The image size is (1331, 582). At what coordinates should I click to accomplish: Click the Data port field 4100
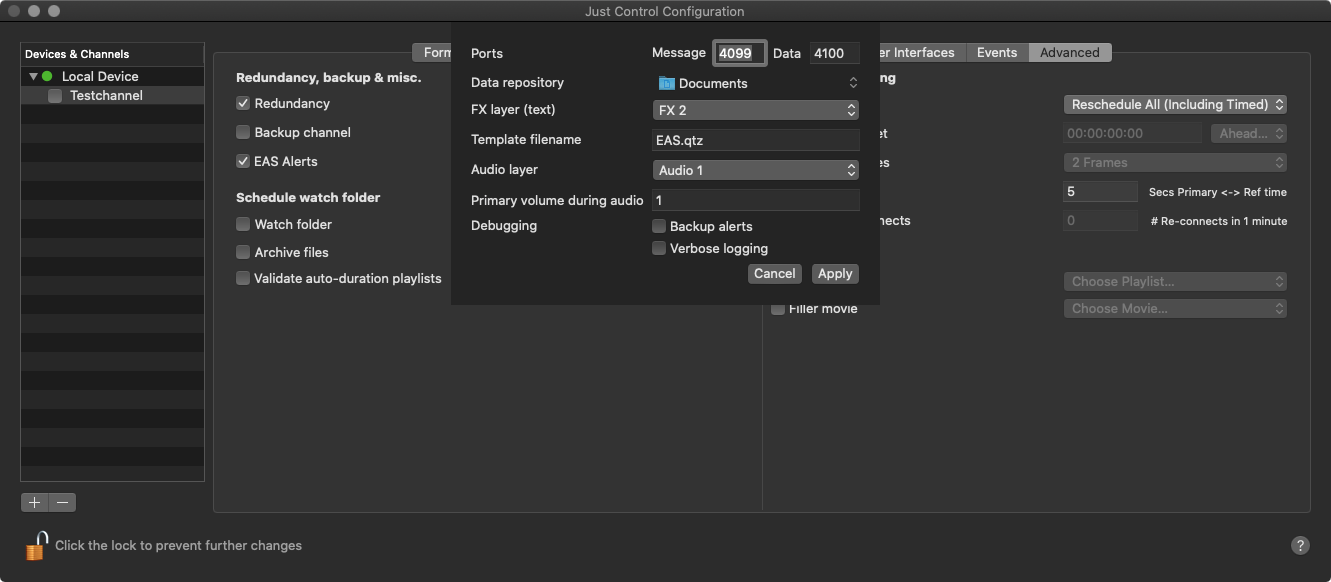pyautogui.click(x=835, y=53)
